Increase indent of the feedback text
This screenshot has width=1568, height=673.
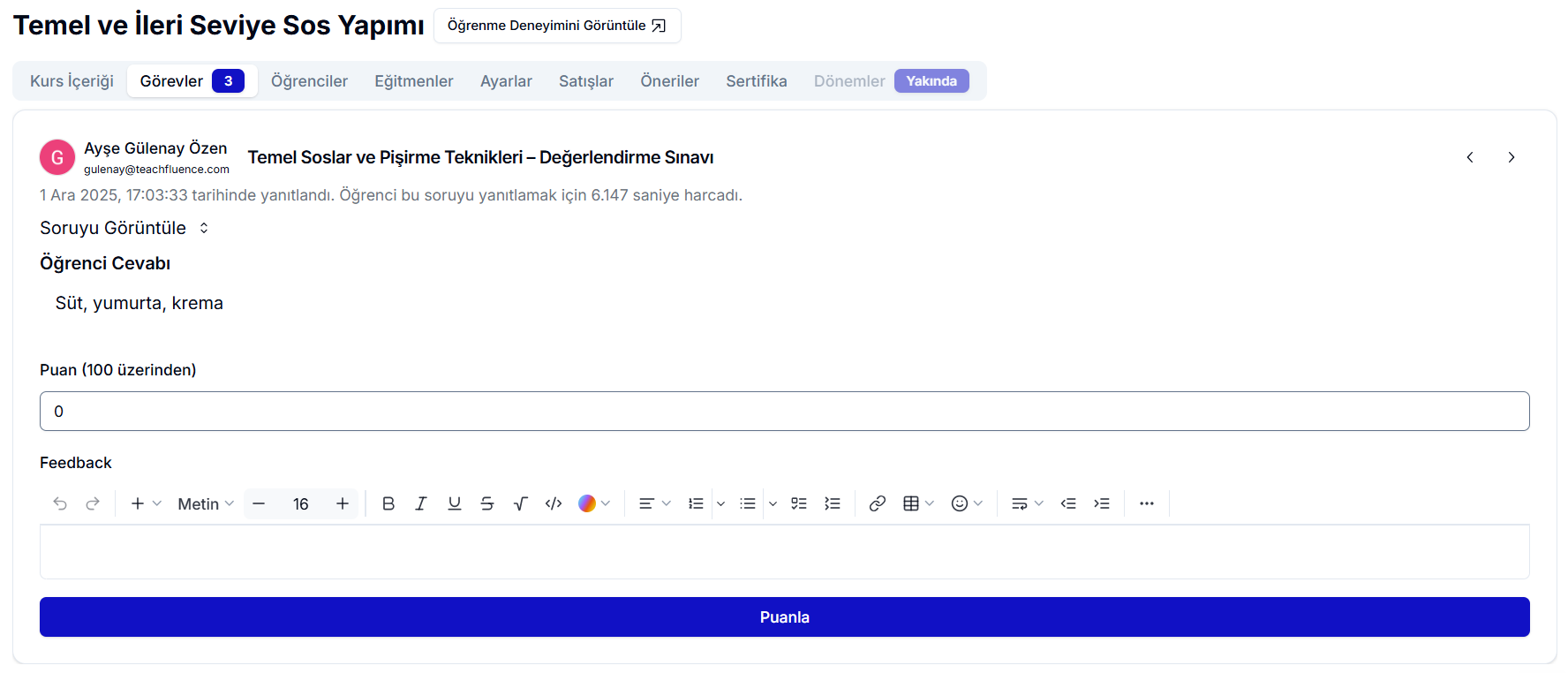coord(1102,503)
